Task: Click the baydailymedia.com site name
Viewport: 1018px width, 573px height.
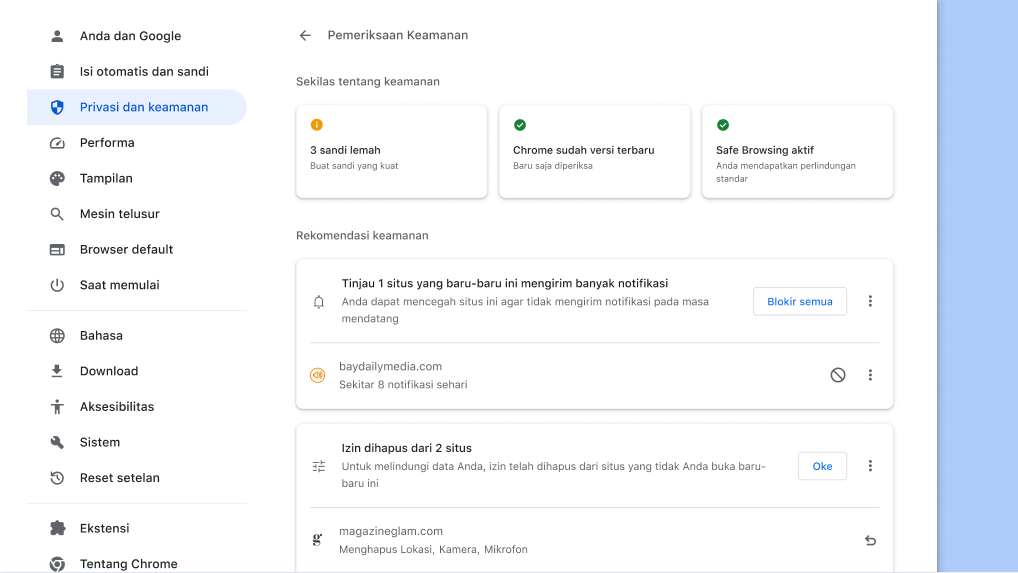Action: click(x=390, y=367)
